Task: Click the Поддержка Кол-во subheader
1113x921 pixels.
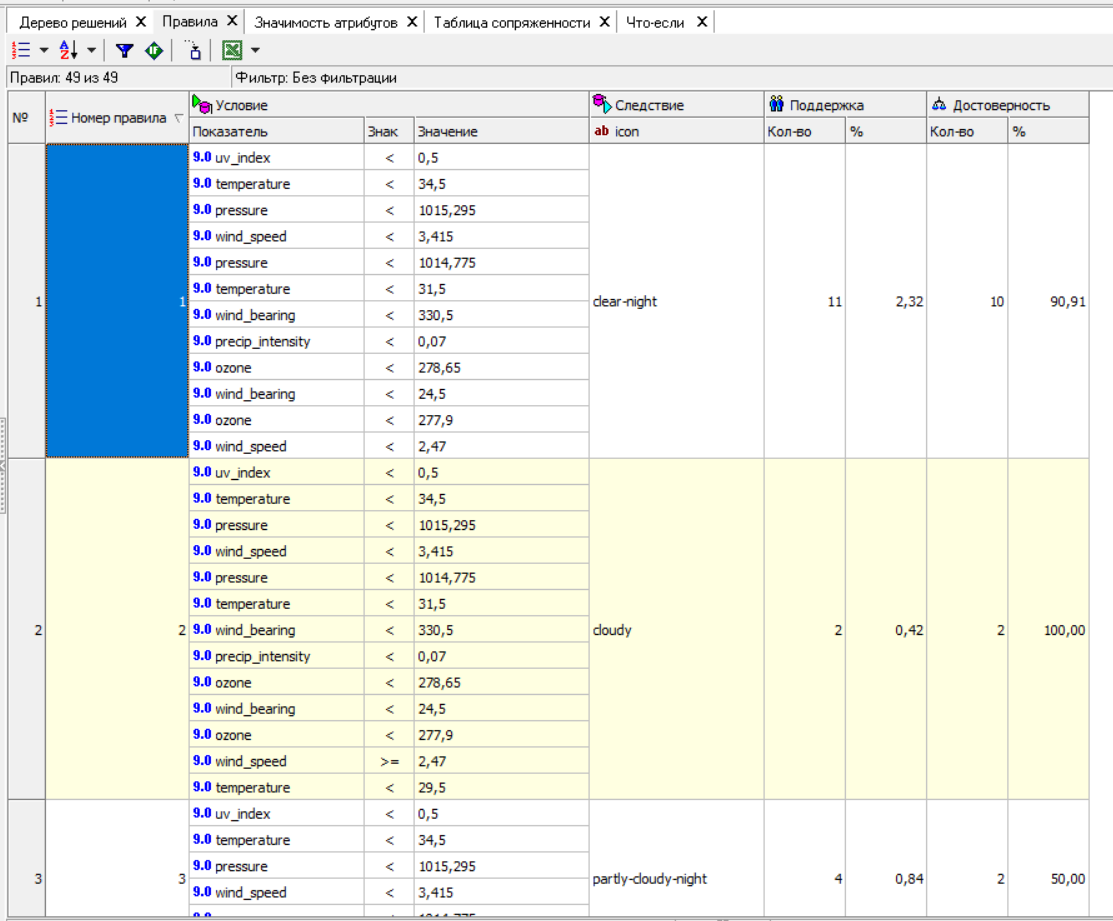Action: click(x=805, y=131)
